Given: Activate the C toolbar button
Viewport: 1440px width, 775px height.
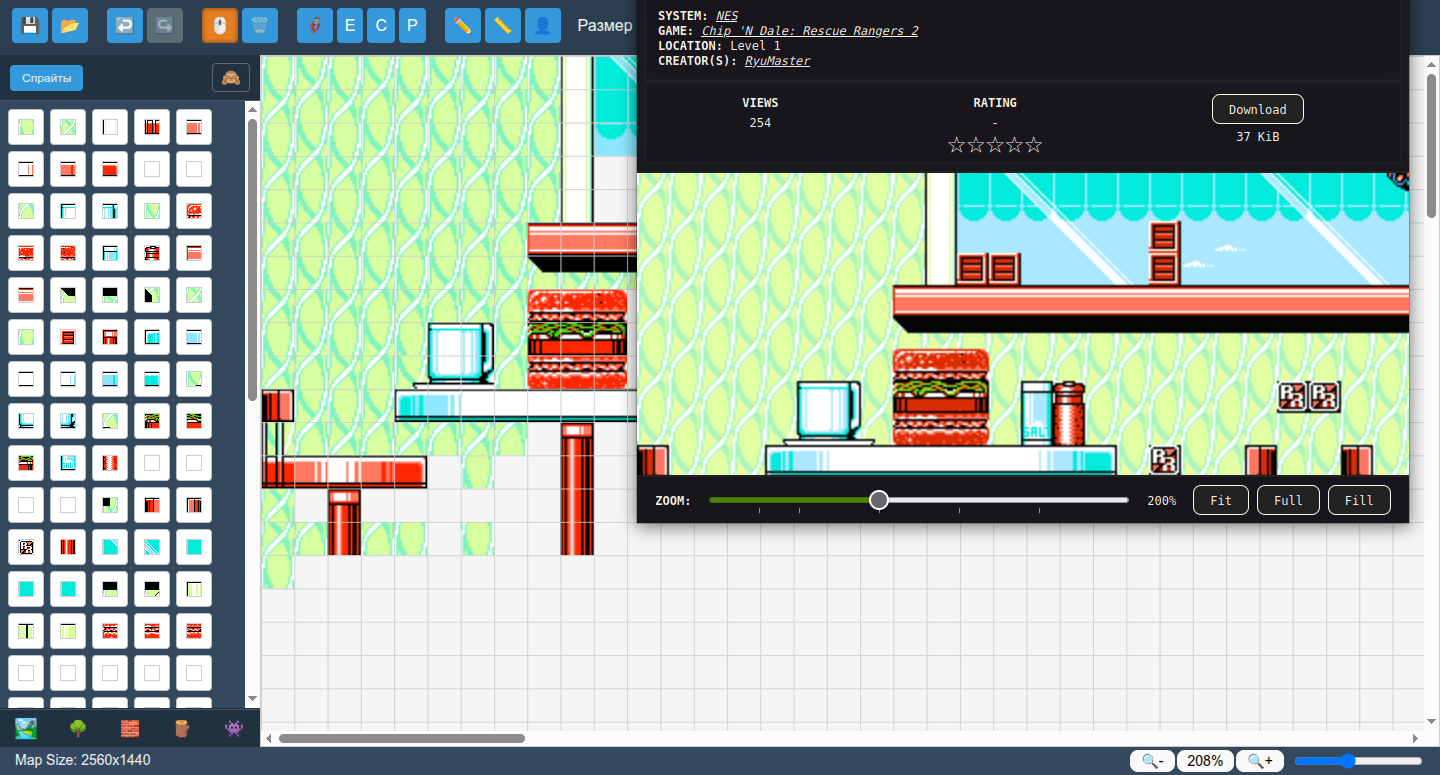Looking at the screenshot, I should click(x=381, y=25).
